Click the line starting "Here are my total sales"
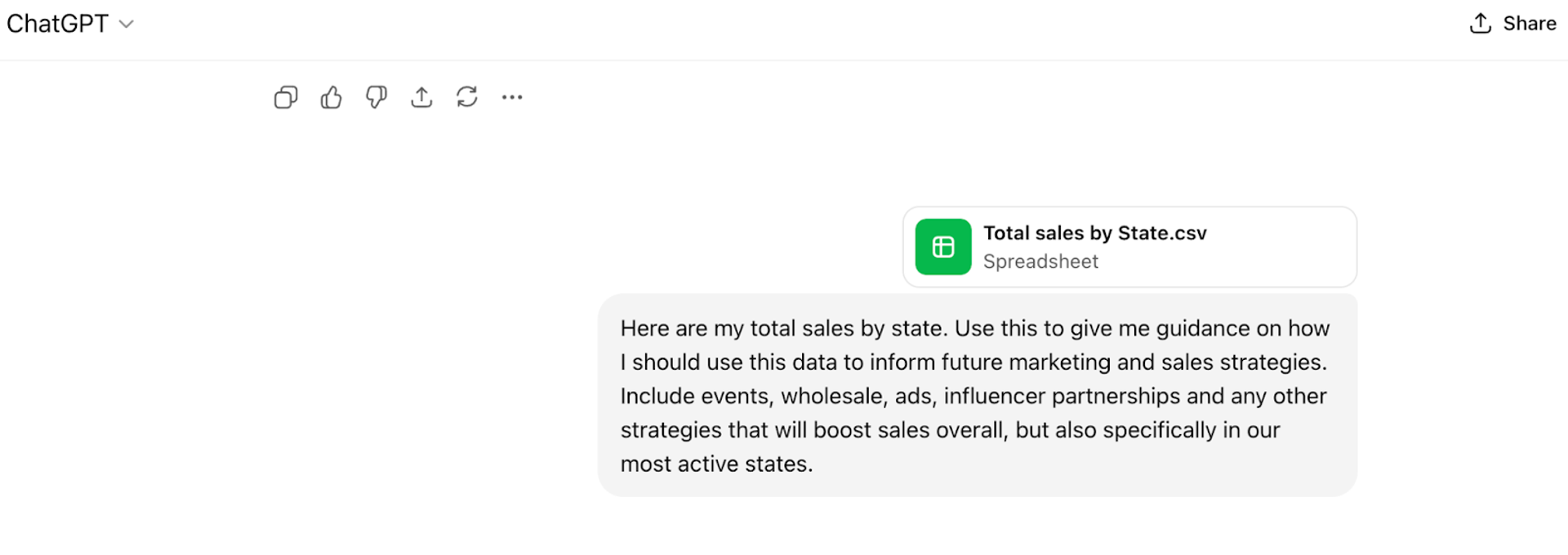This screenshot has width=1568, height=555. click(974, 328)
